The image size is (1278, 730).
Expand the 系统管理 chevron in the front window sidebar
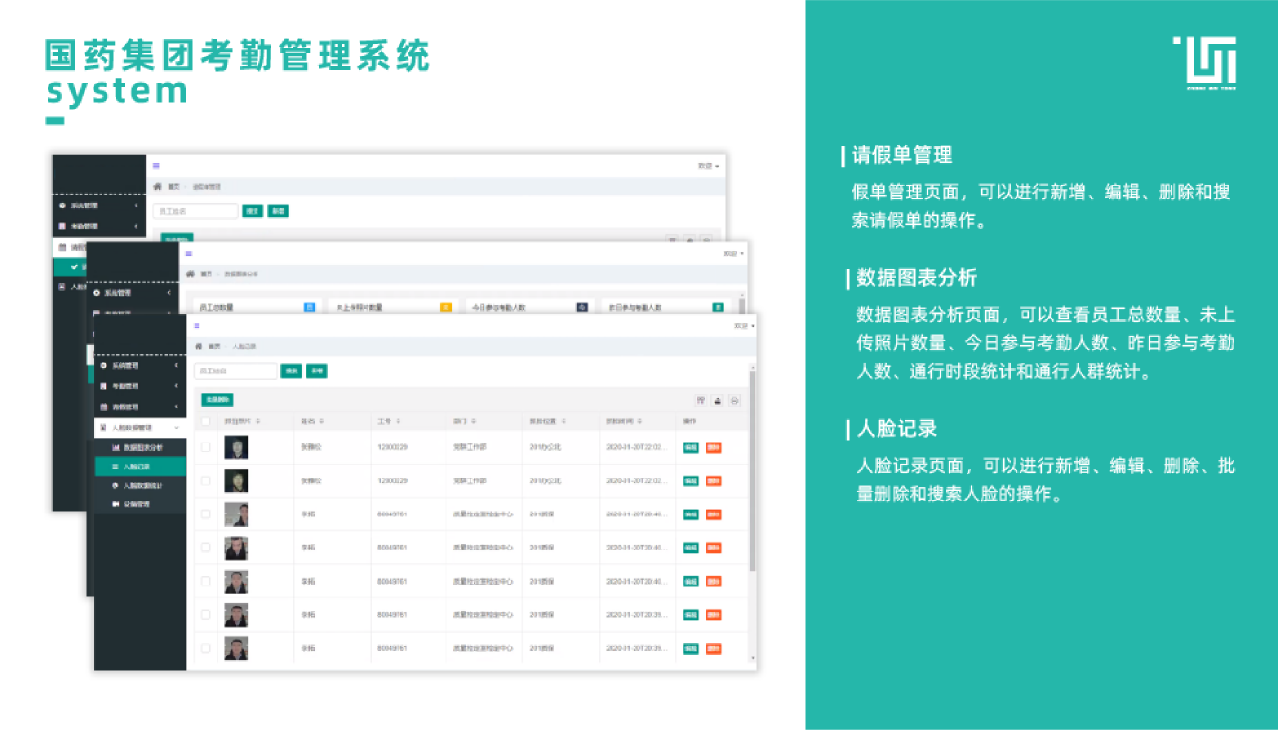(x=176, y=366)
